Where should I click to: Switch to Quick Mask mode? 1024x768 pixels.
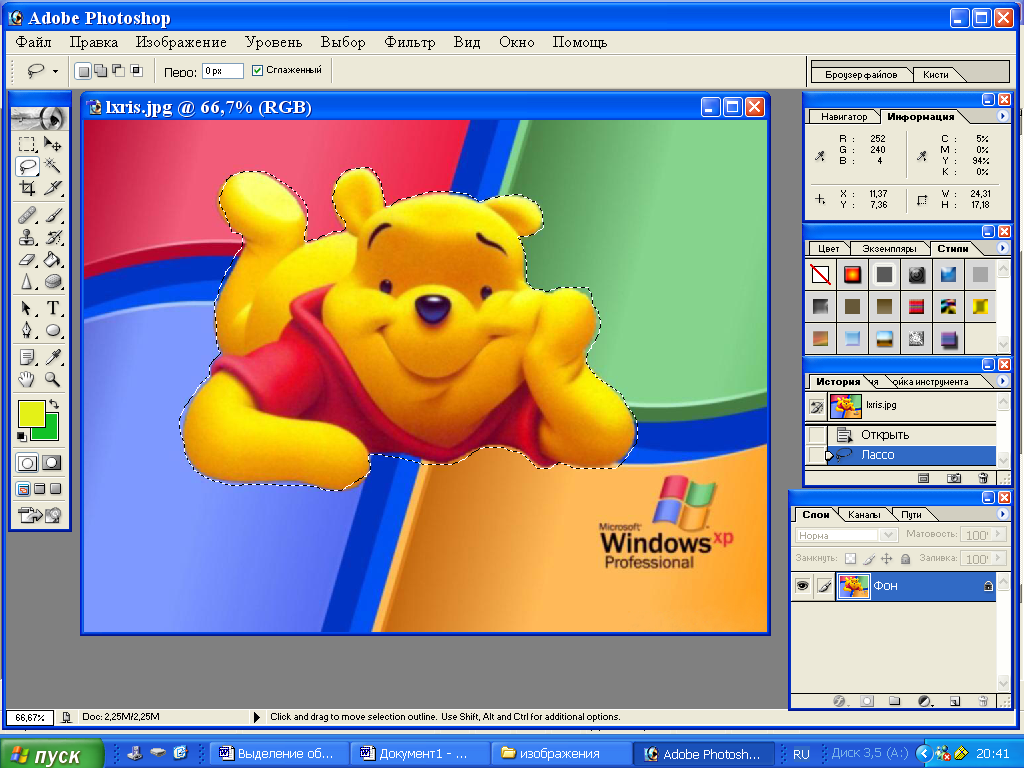click(52, 463)
